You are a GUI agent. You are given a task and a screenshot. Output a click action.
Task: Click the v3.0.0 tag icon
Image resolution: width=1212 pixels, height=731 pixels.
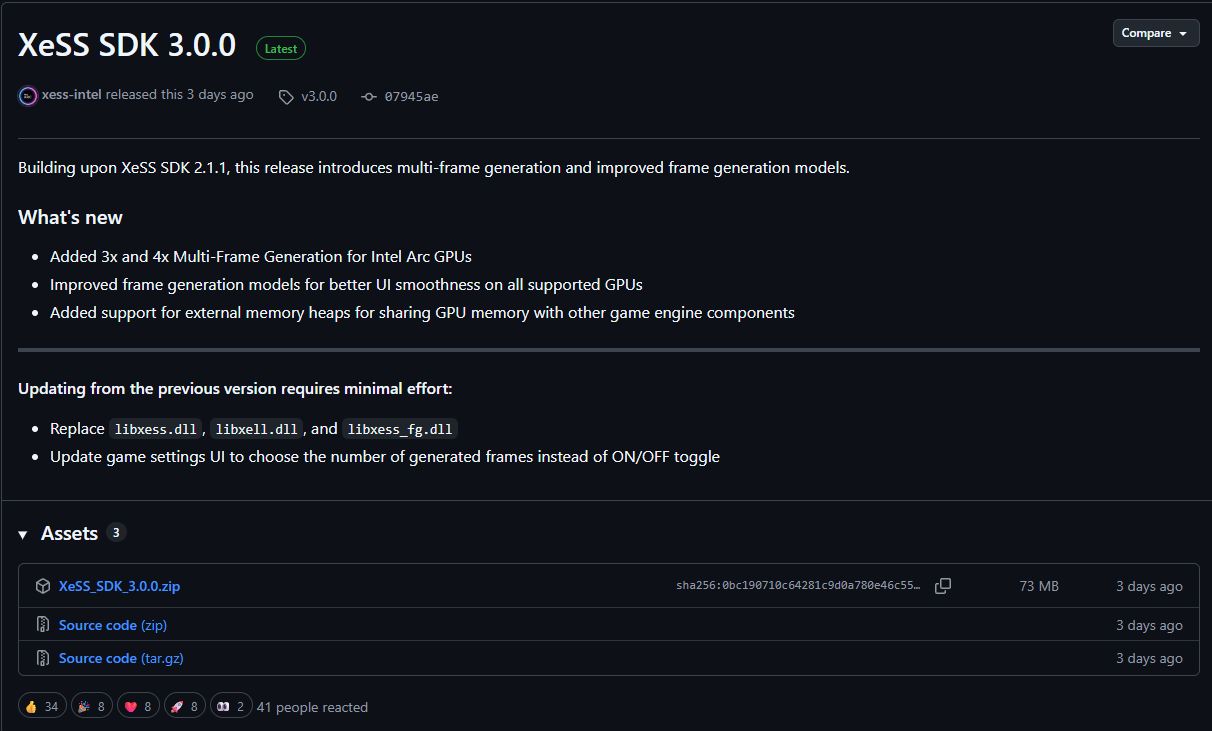(286, 97)
